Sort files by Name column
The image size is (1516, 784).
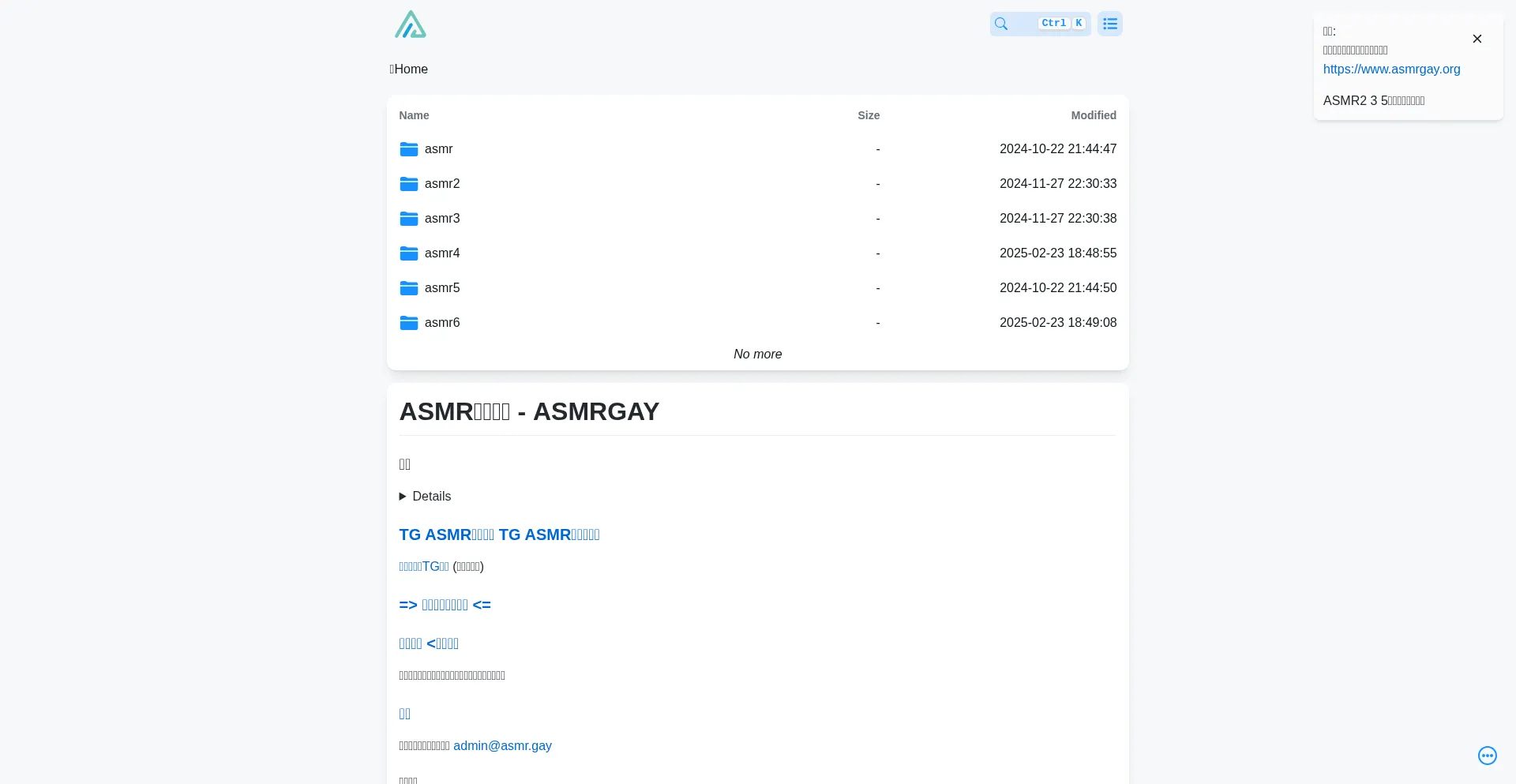tap(414, 115)
